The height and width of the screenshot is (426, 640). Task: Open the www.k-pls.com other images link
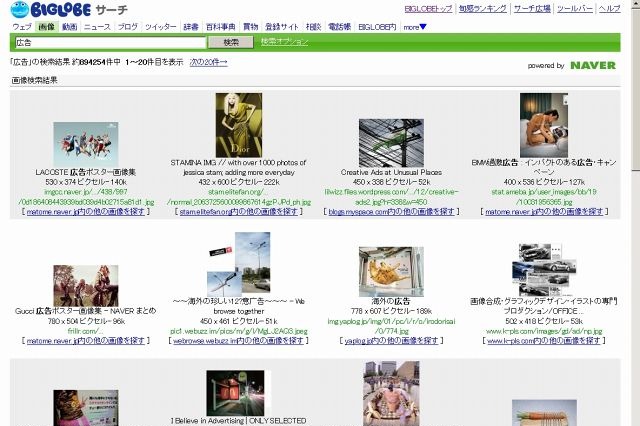tap(544, 340)
